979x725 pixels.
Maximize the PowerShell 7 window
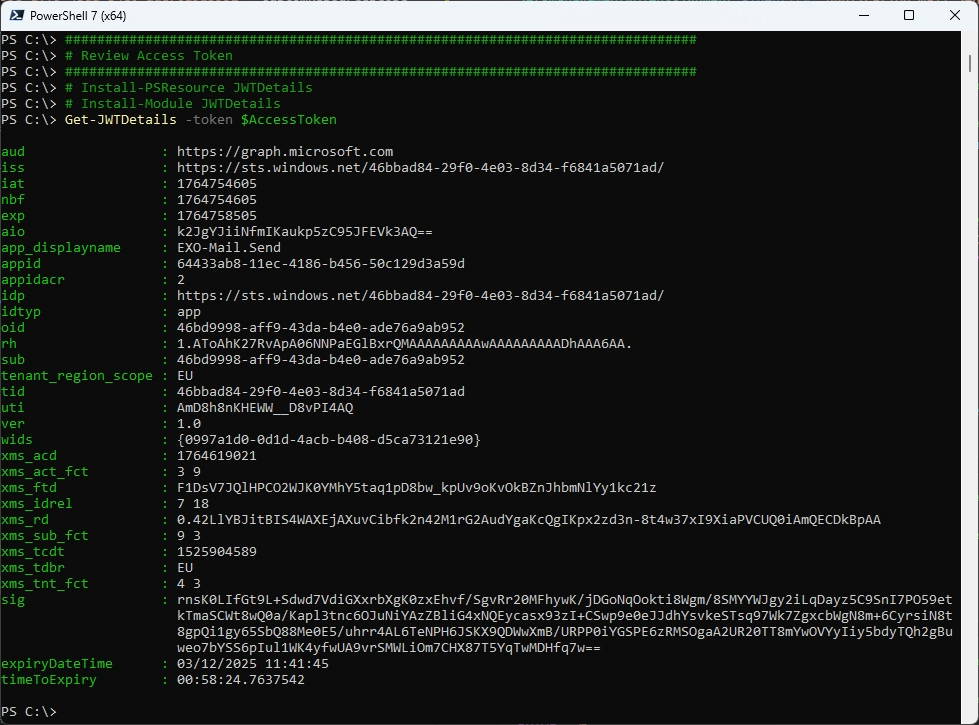(x=908, y=16)
